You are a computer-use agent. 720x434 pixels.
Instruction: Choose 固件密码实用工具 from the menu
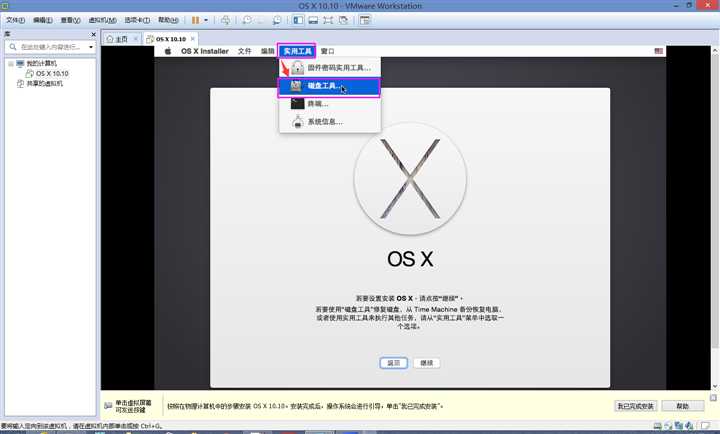[330, 68]
